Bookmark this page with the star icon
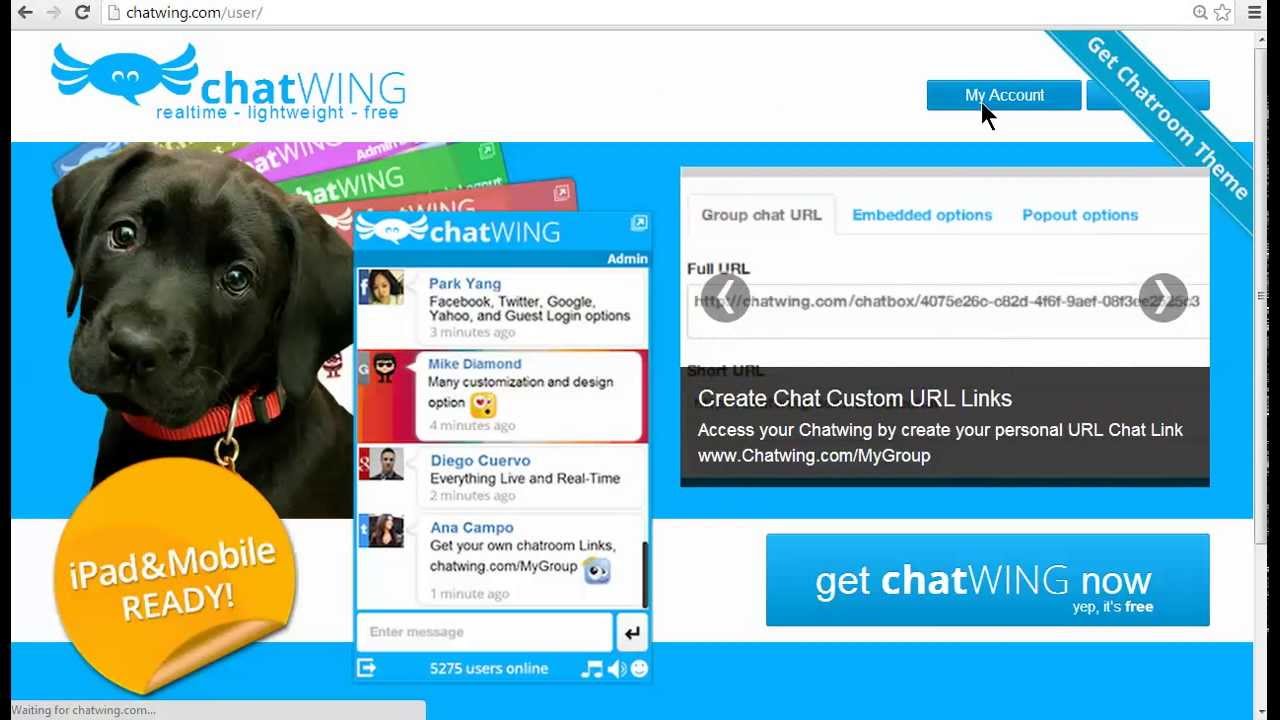 pos(1222,13)
